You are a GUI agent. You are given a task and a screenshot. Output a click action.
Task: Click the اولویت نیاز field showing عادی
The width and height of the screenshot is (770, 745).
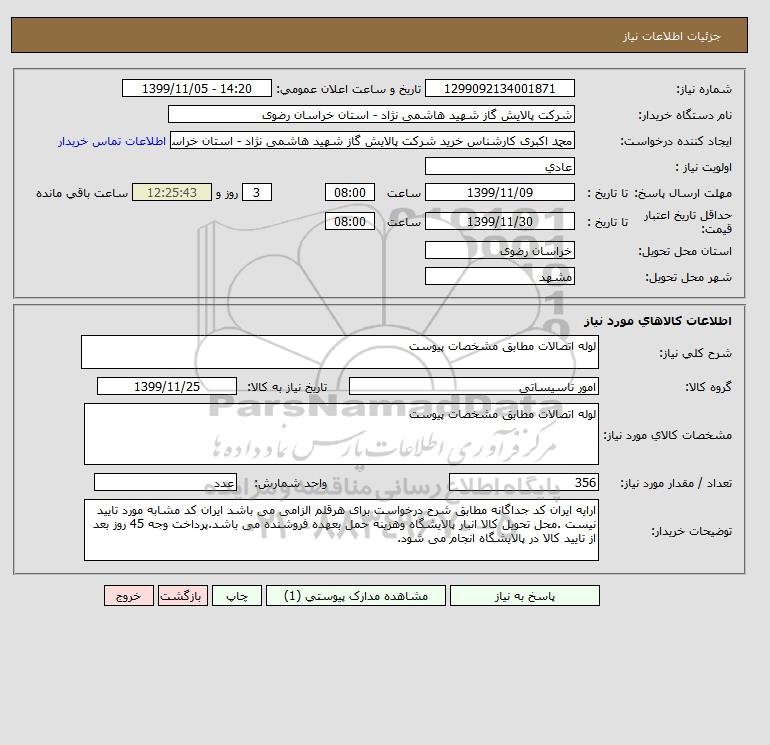click(499, 166)
